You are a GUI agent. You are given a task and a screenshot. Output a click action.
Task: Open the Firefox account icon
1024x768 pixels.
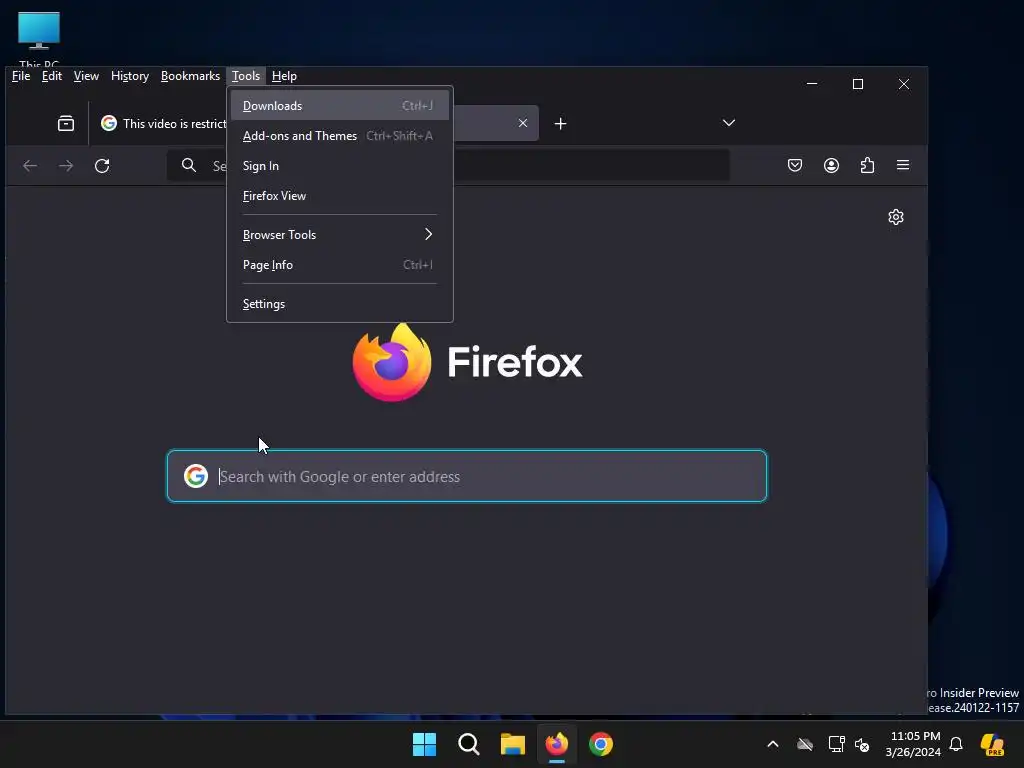(x=831, y=165)
